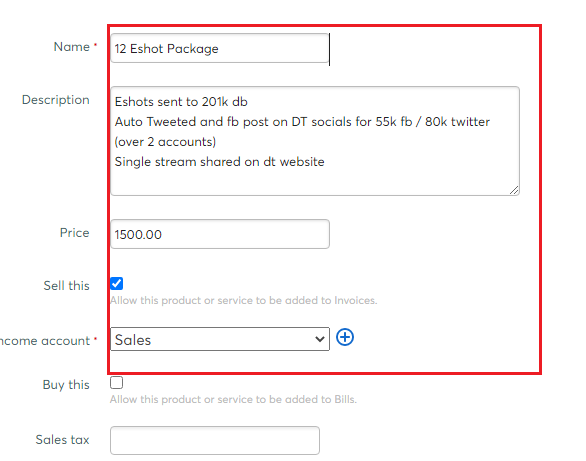586x461 pixels.
Task: Click the Buy this label
Action: 66,385
